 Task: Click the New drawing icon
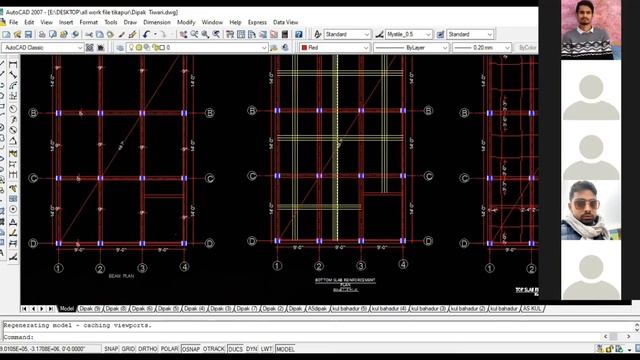pos(6,34)
